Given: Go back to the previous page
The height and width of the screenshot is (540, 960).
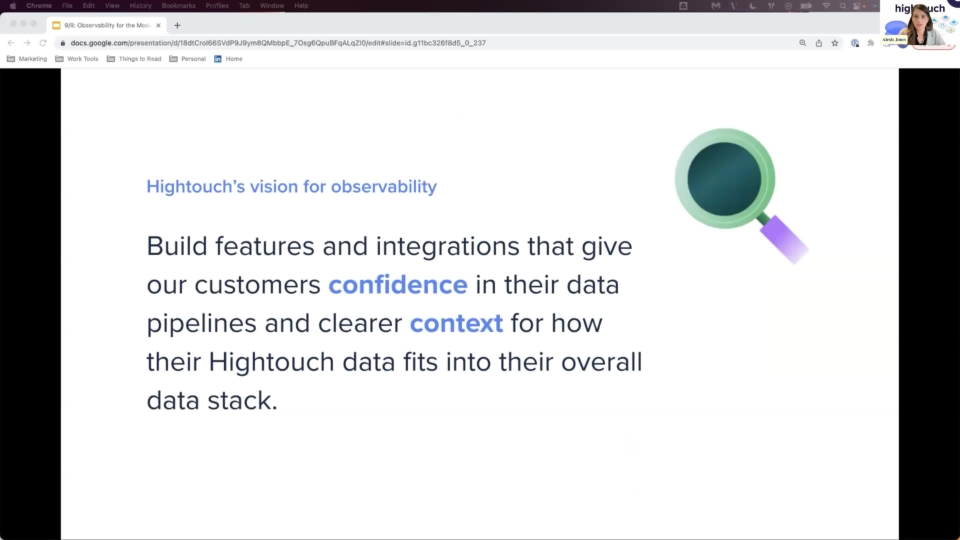Looking at the screenshot, I should (11, 43).
